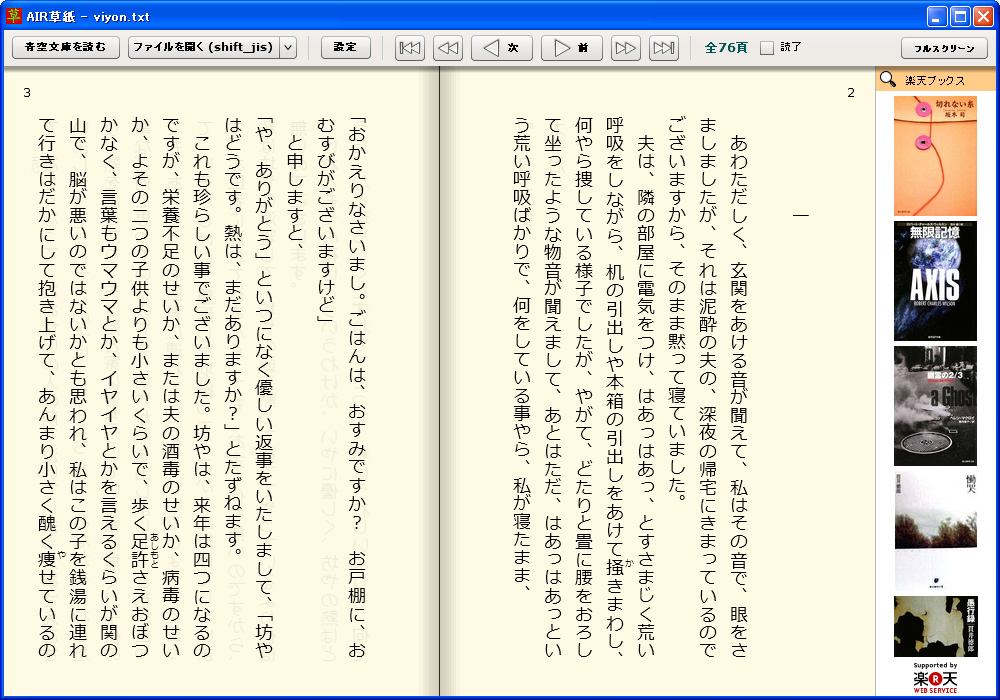Select the Ghost book cover in the sidebar

pyautogui.click(x=935, y=405)
